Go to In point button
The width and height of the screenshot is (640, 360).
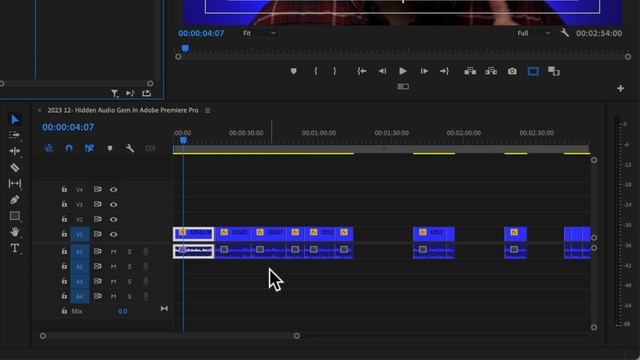coord(362,71)
